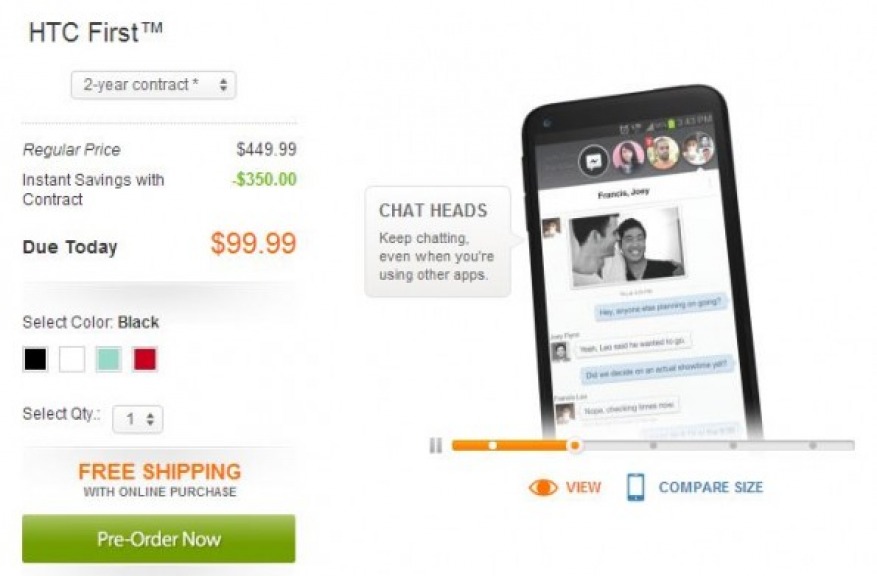This screenshot has width=877, height=576.
Task: Open the Select Qty dropdown
Action: (138, 419)
